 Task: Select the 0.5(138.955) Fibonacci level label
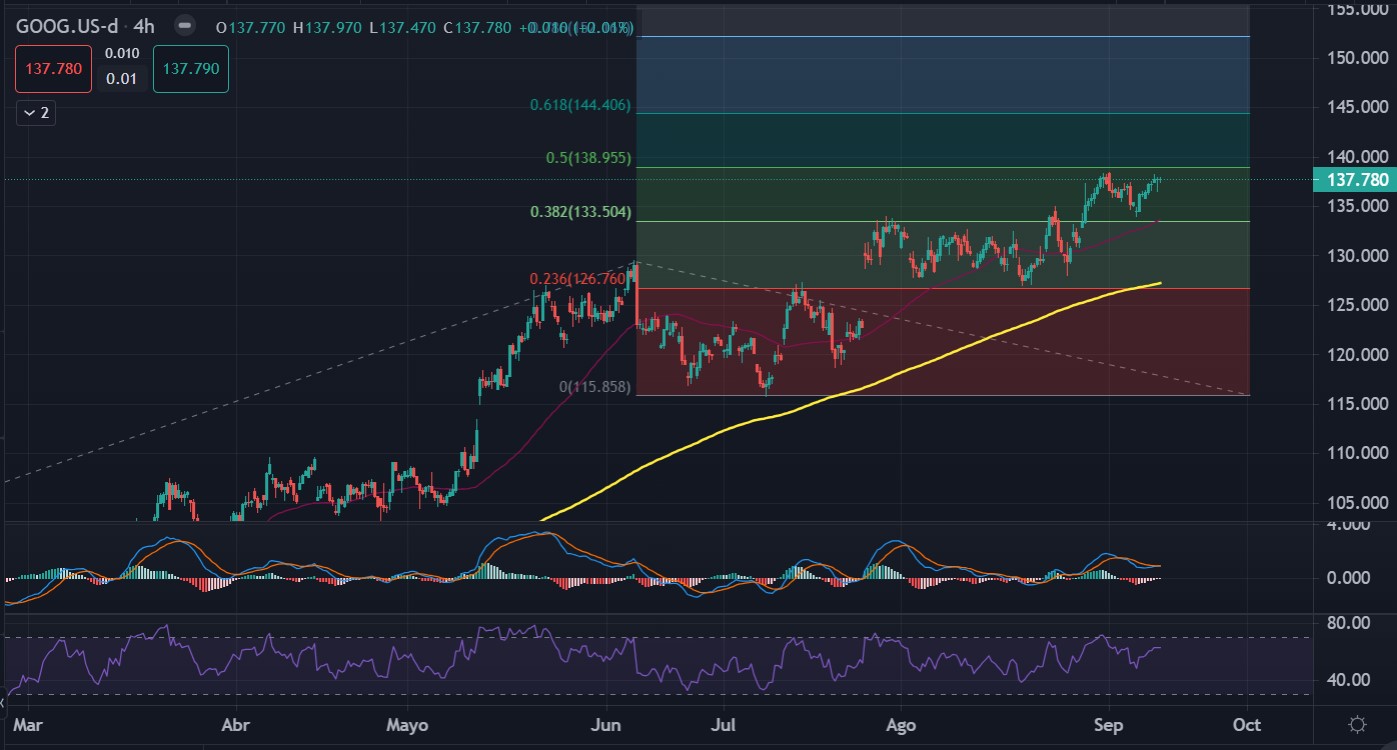(x=588, y=158)
